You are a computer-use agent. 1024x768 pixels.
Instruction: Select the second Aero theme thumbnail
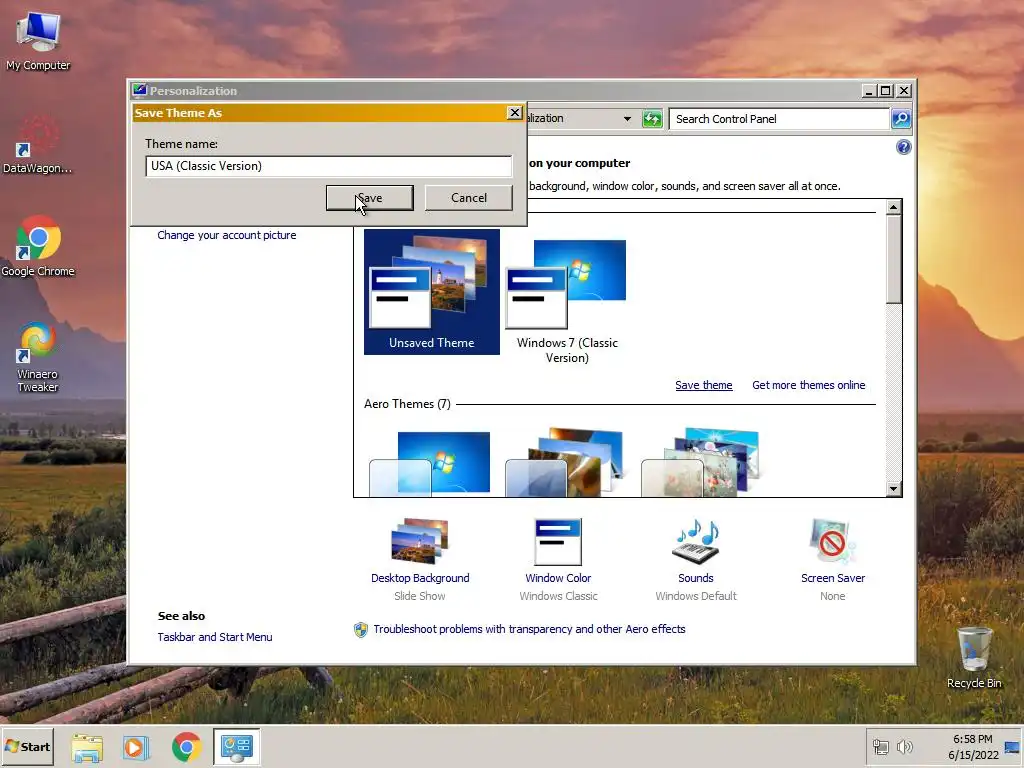(566, 462)
